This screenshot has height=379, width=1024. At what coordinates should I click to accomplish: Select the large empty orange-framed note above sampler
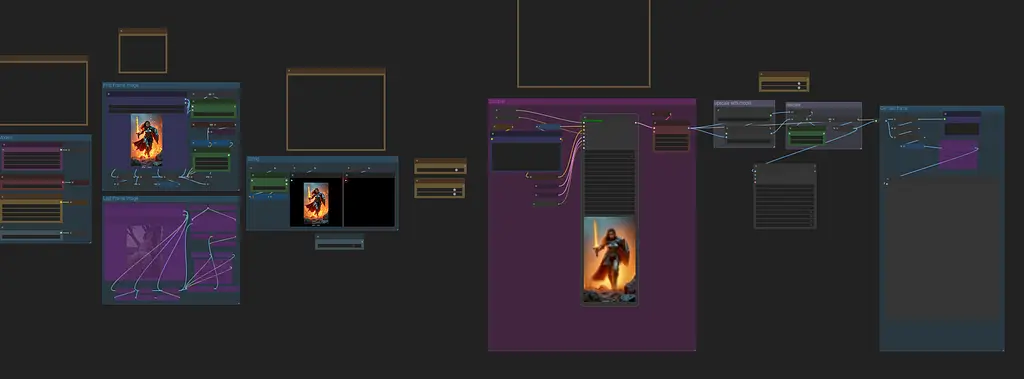[584, 43]
